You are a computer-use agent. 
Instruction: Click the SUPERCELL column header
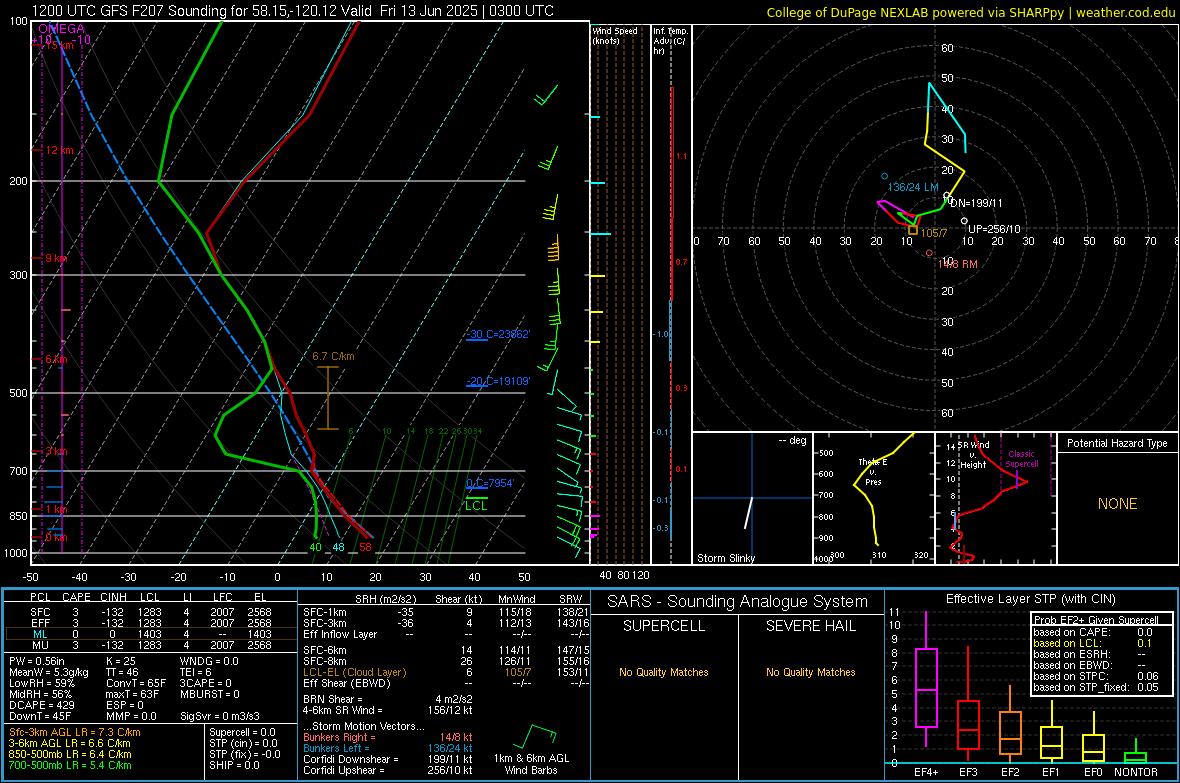664,626
